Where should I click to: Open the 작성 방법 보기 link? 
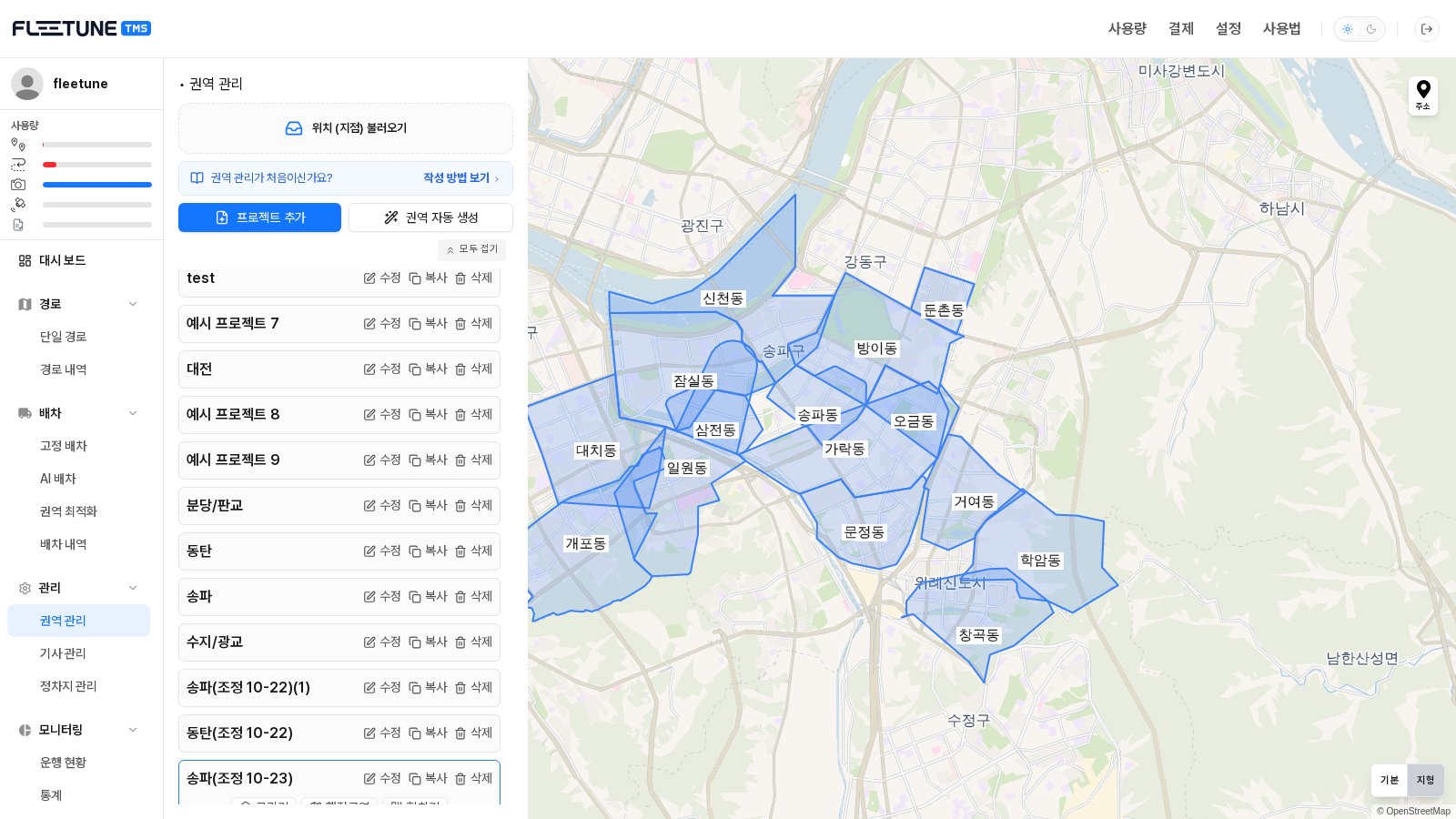(460, 178)
